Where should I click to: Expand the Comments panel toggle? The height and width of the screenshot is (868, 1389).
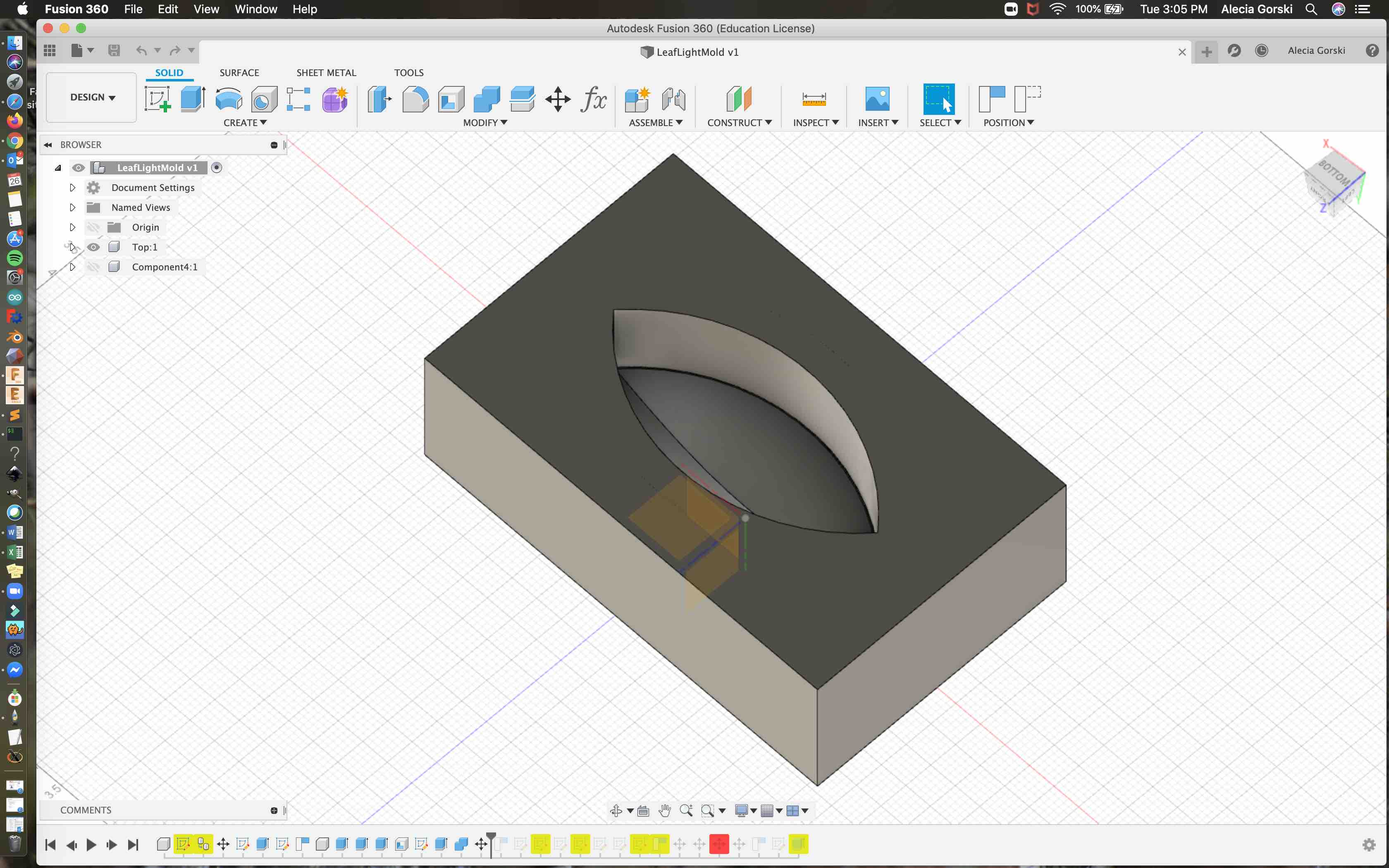point(274,810)
